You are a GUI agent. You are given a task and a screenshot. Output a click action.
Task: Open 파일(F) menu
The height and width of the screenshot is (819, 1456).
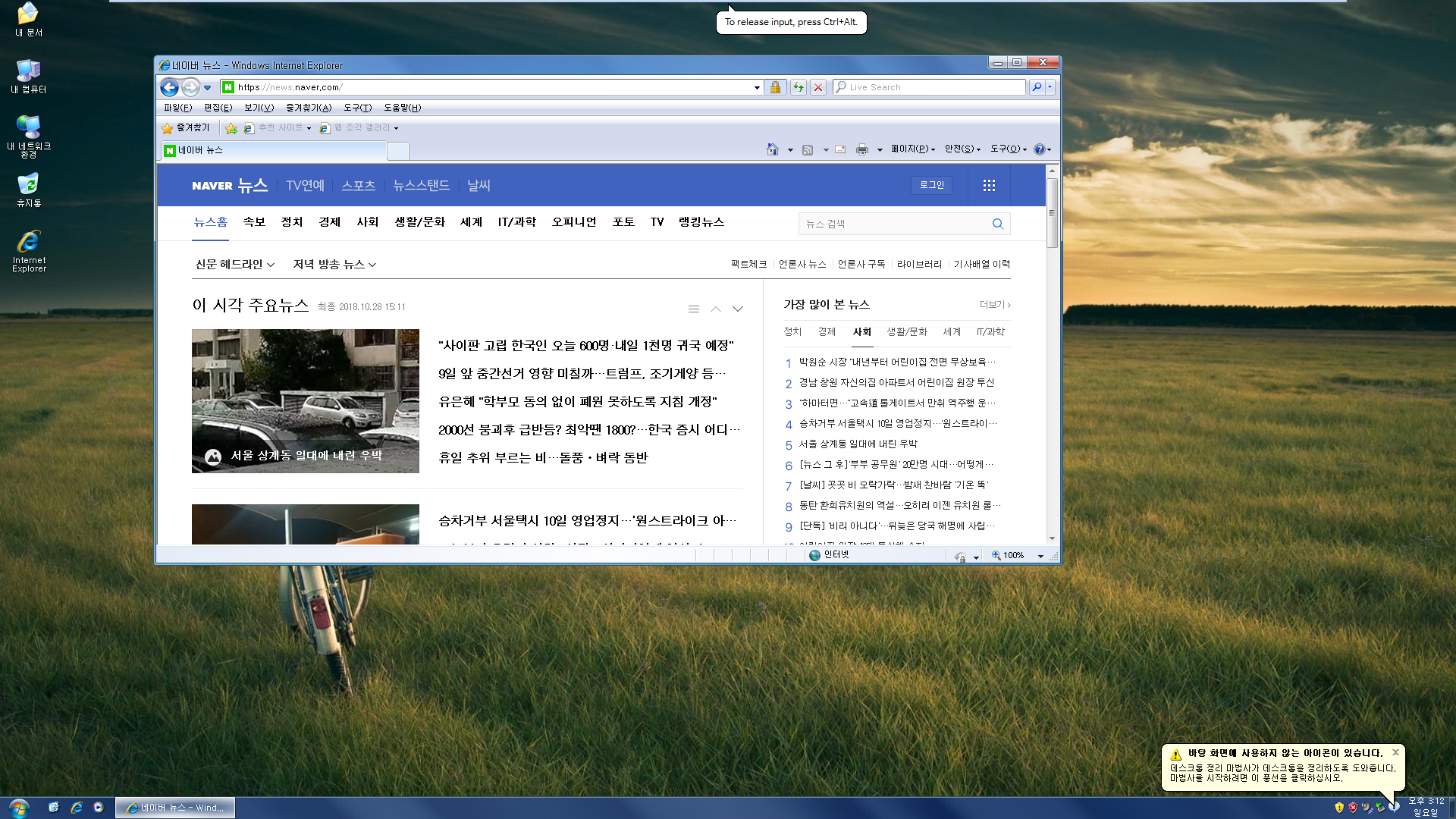coord(177,108)
